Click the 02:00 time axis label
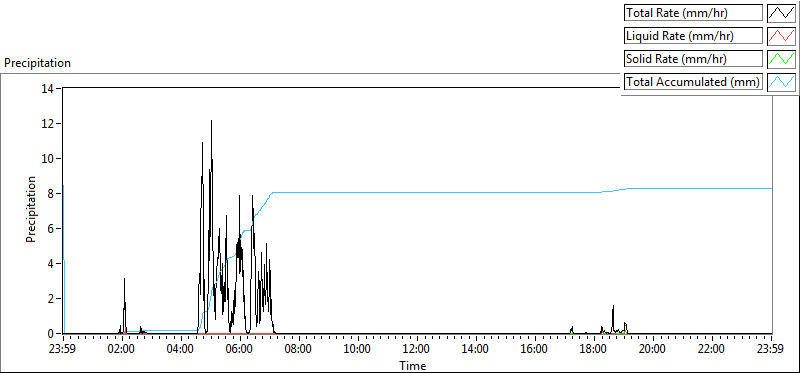 click(122, 350)
